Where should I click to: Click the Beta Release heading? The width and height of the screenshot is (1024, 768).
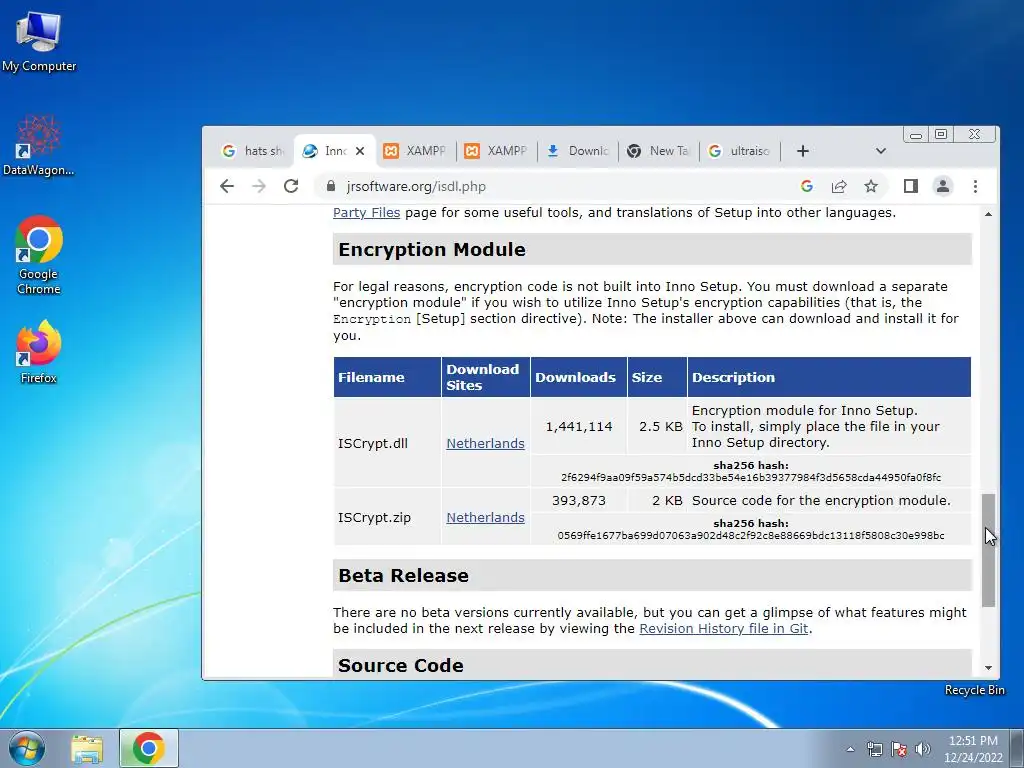coord(403,575)
